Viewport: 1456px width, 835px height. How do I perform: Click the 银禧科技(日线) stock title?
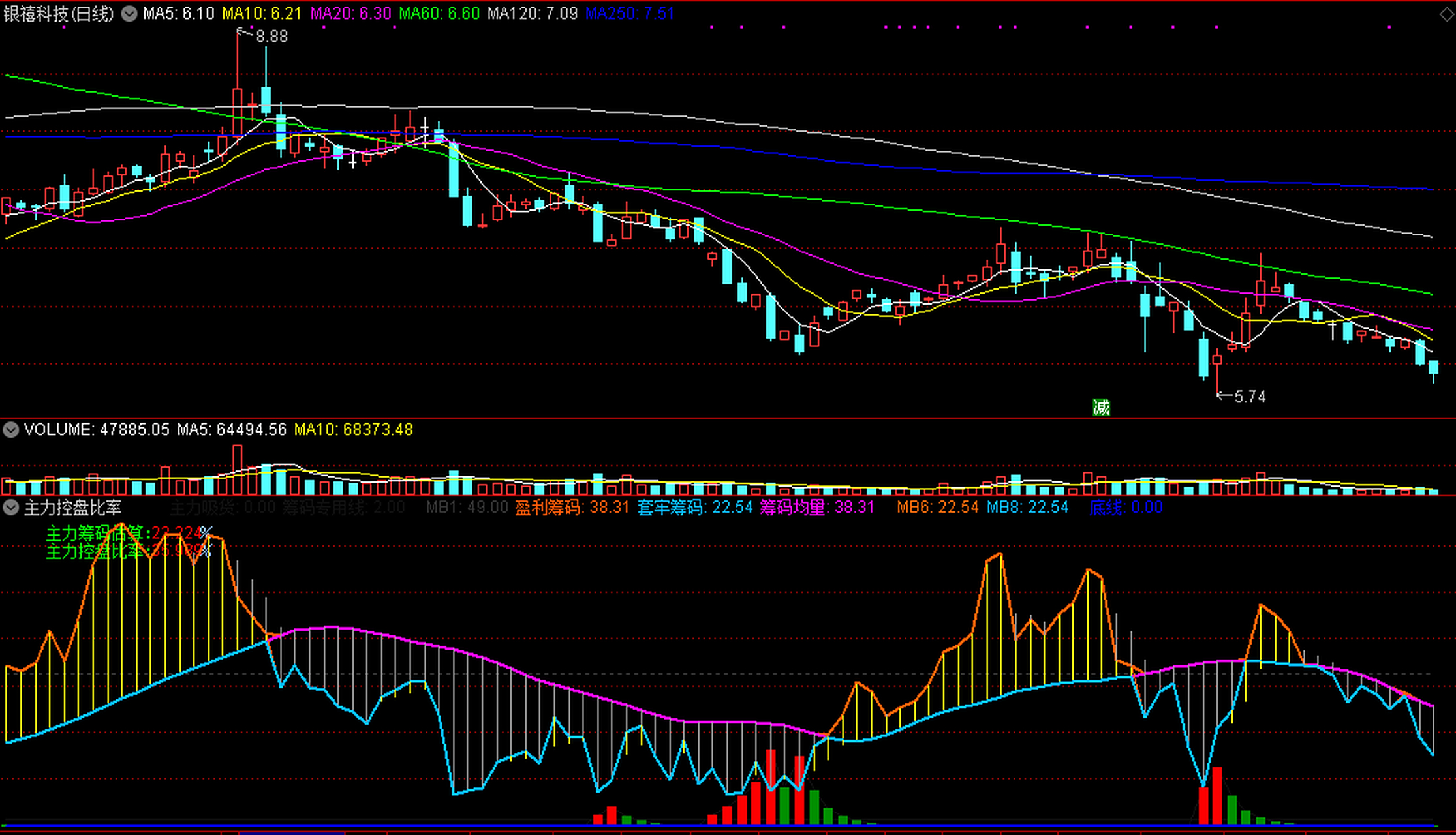point(59,14)
